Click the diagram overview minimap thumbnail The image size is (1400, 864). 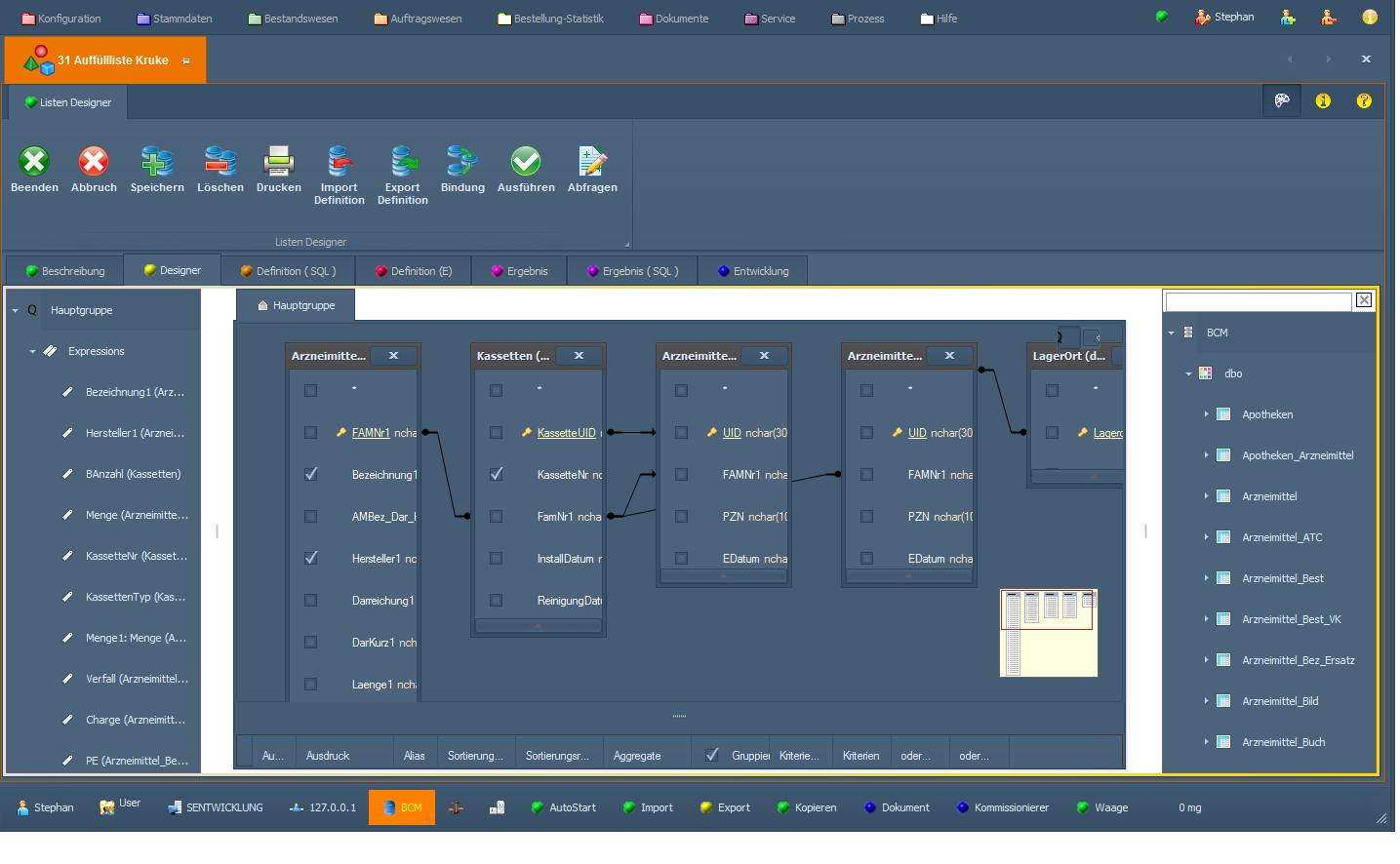coord(1049,633)
